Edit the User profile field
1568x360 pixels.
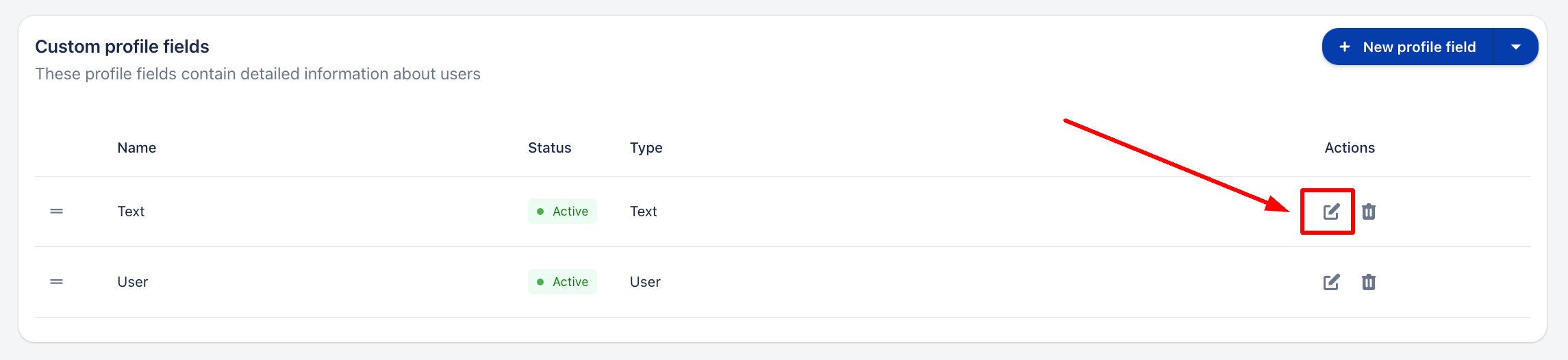click(x=1330, y=282)
